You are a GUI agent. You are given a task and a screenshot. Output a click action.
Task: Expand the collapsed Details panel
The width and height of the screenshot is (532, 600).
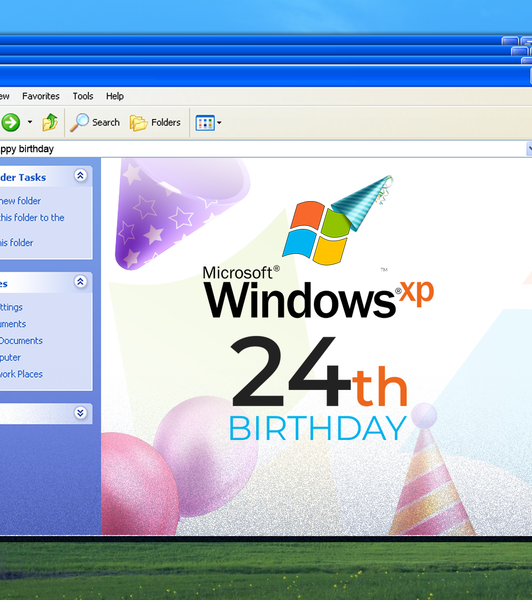click(80, 413)
